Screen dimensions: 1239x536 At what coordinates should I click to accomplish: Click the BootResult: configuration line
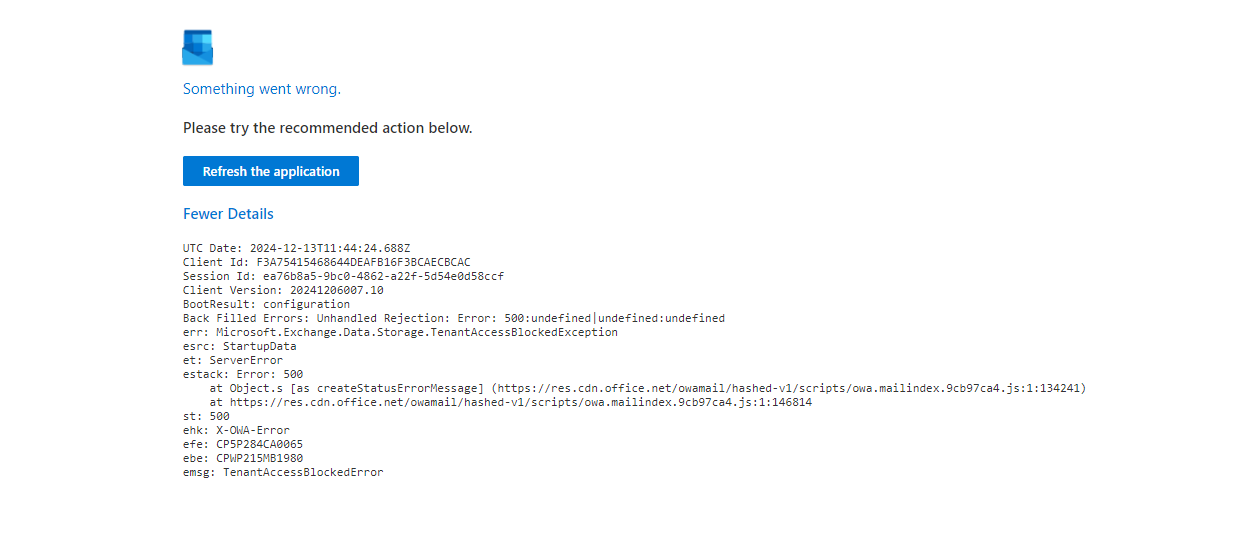(x=266, y=304)
